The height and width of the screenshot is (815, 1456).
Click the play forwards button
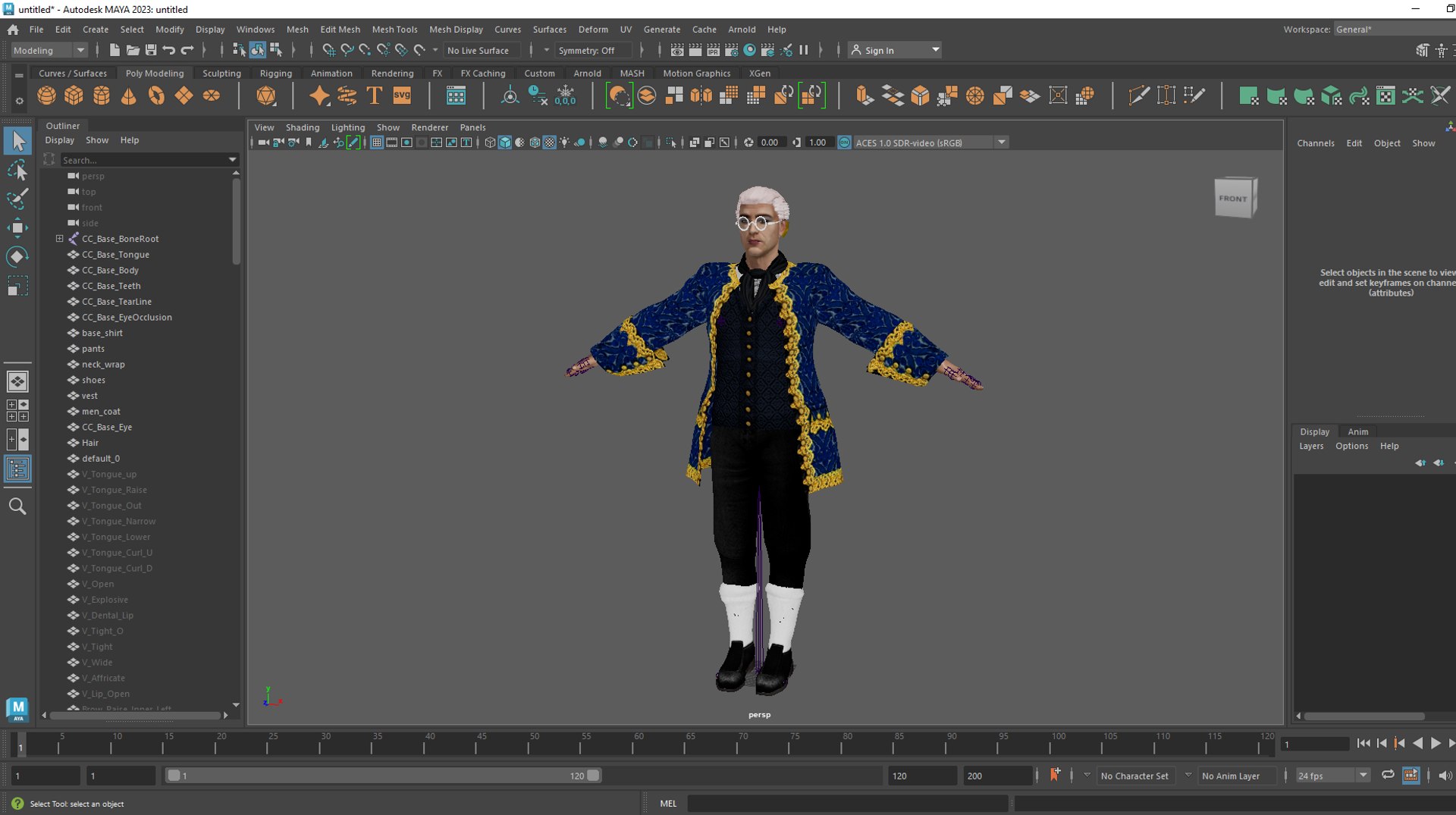pos(1436,744)
